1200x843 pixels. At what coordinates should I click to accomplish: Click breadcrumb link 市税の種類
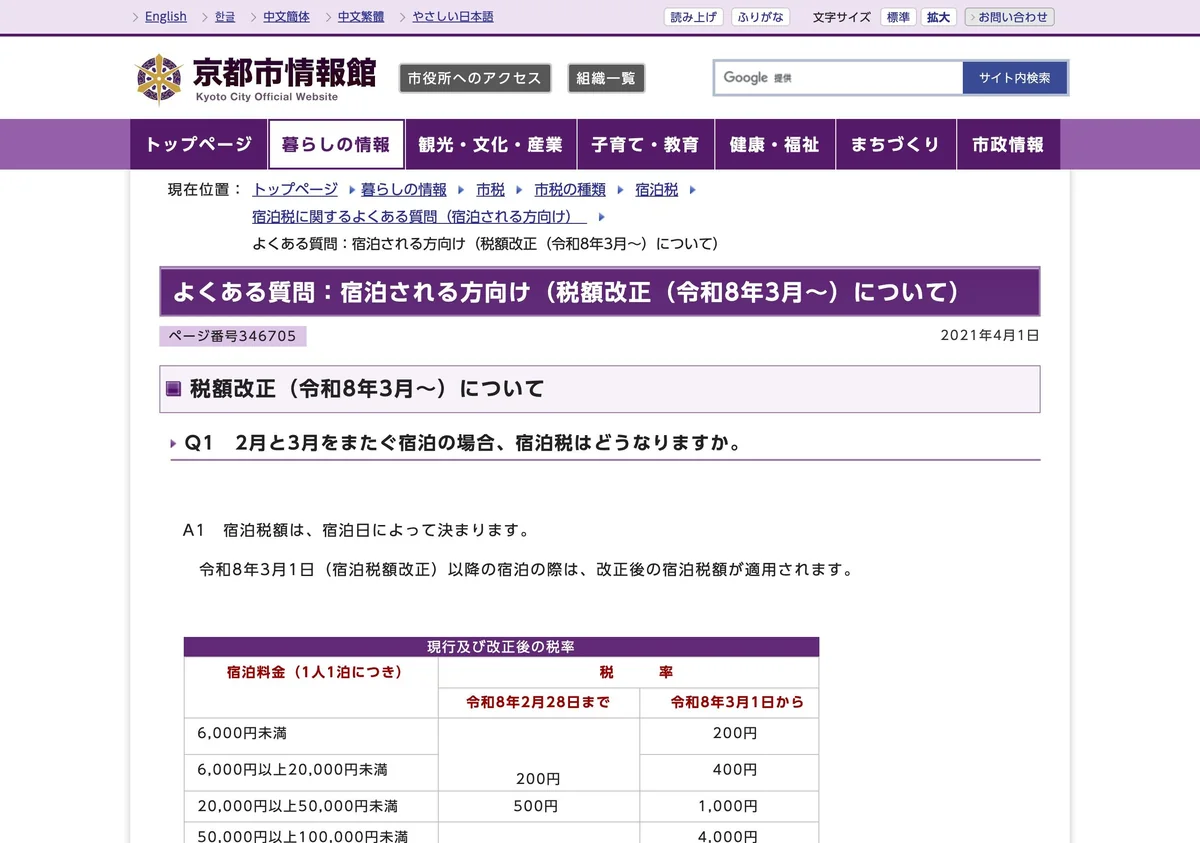570,189
